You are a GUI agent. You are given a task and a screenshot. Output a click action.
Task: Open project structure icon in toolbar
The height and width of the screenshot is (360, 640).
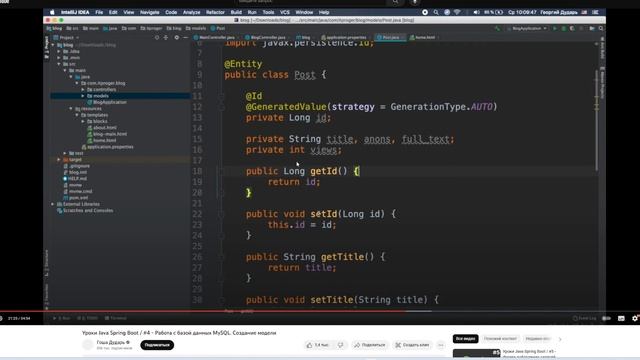[592, 29]
